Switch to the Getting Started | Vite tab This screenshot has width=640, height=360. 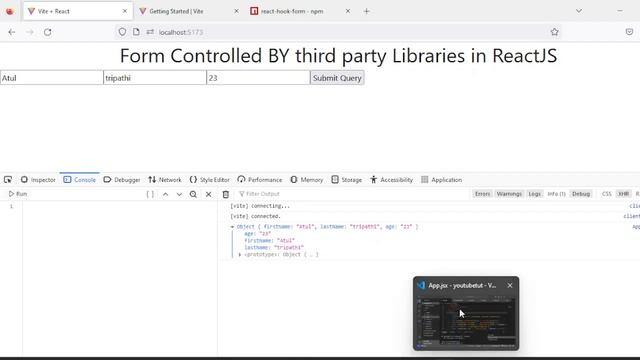click(x=188, y=11)
